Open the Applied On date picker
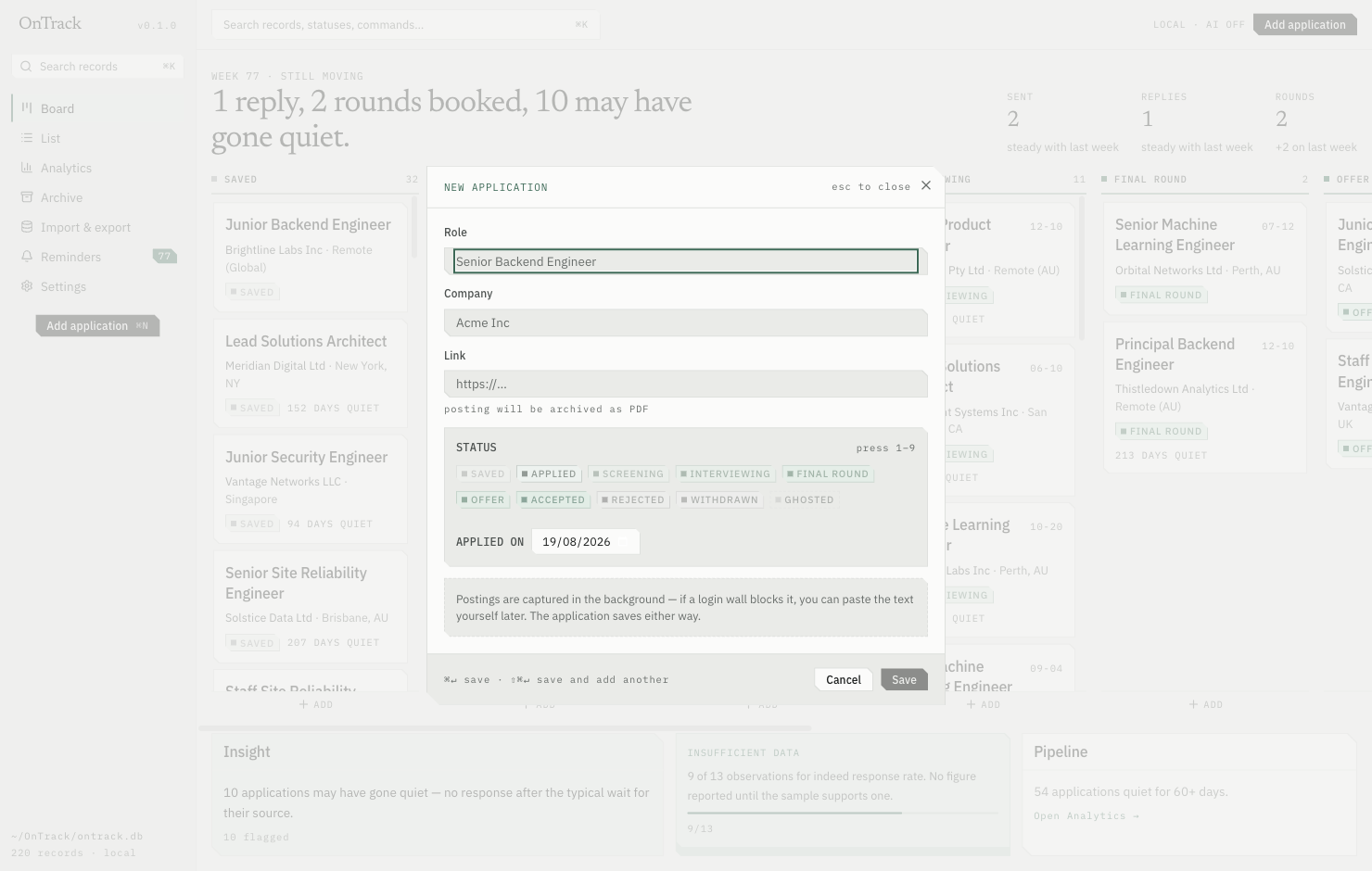 tap(586, 542)
